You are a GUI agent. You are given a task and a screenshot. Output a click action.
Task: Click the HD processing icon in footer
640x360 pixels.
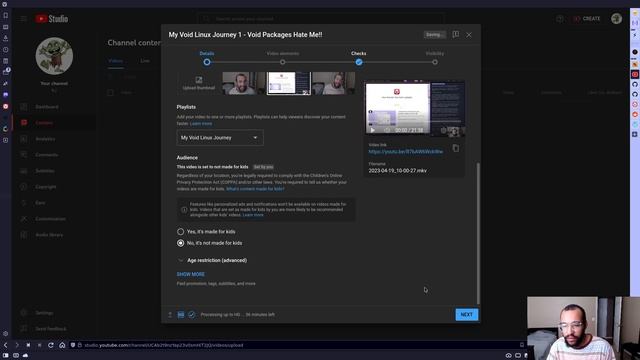coord(181,315)
